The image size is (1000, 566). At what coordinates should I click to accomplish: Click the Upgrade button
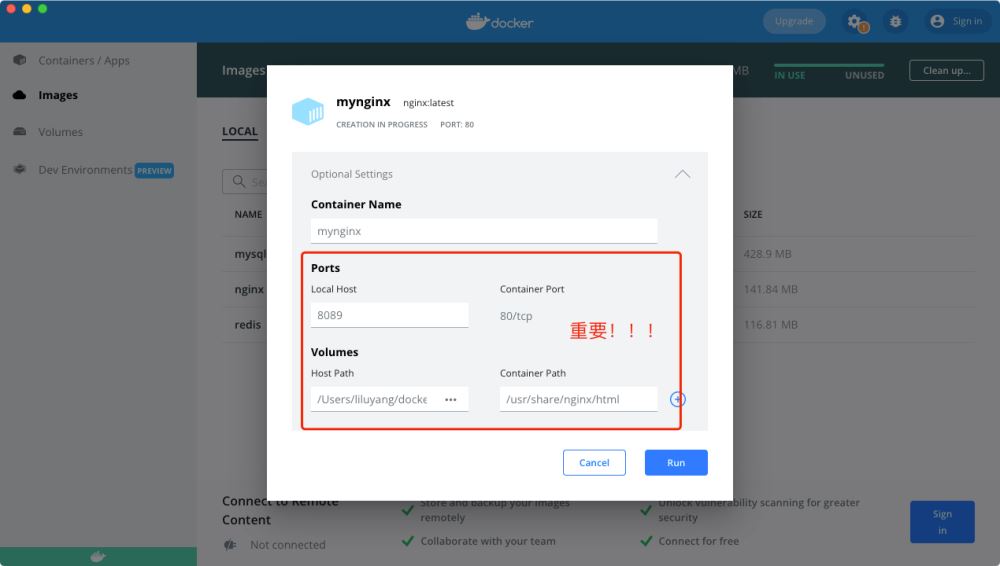click(794, 21)
